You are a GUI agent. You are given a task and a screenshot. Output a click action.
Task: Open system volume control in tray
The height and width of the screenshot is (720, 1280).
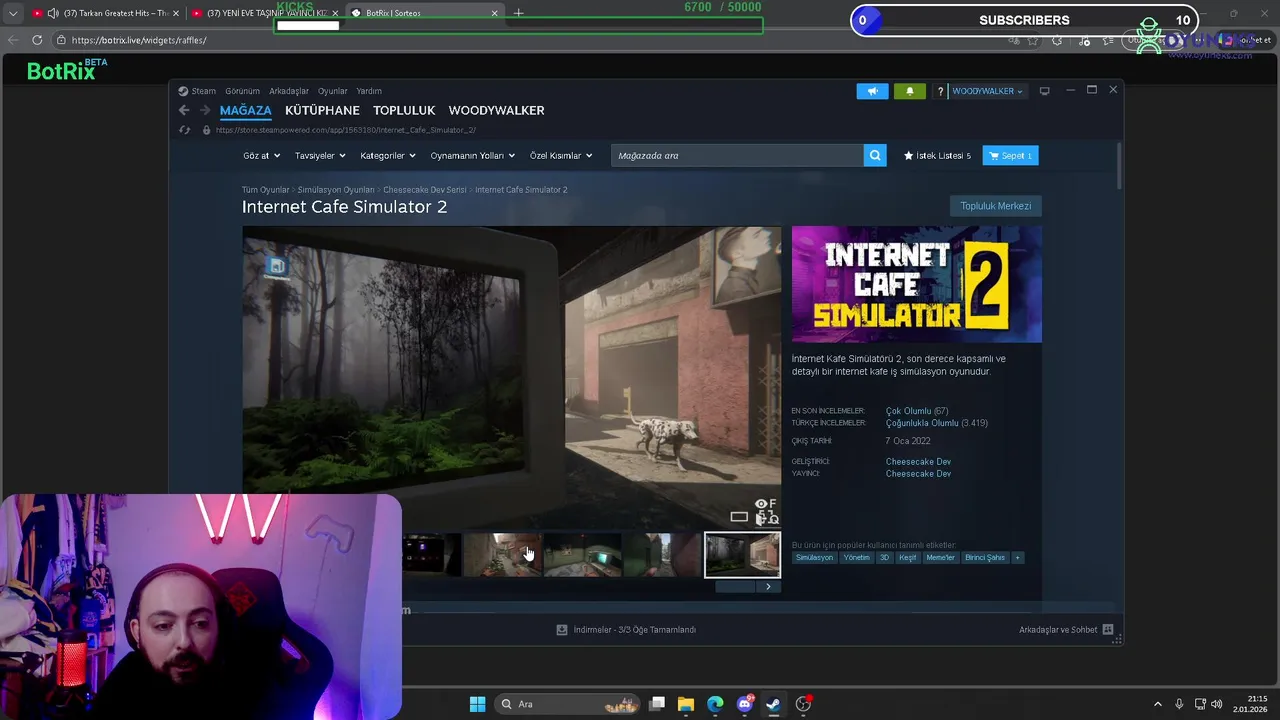coord(1216,704)
